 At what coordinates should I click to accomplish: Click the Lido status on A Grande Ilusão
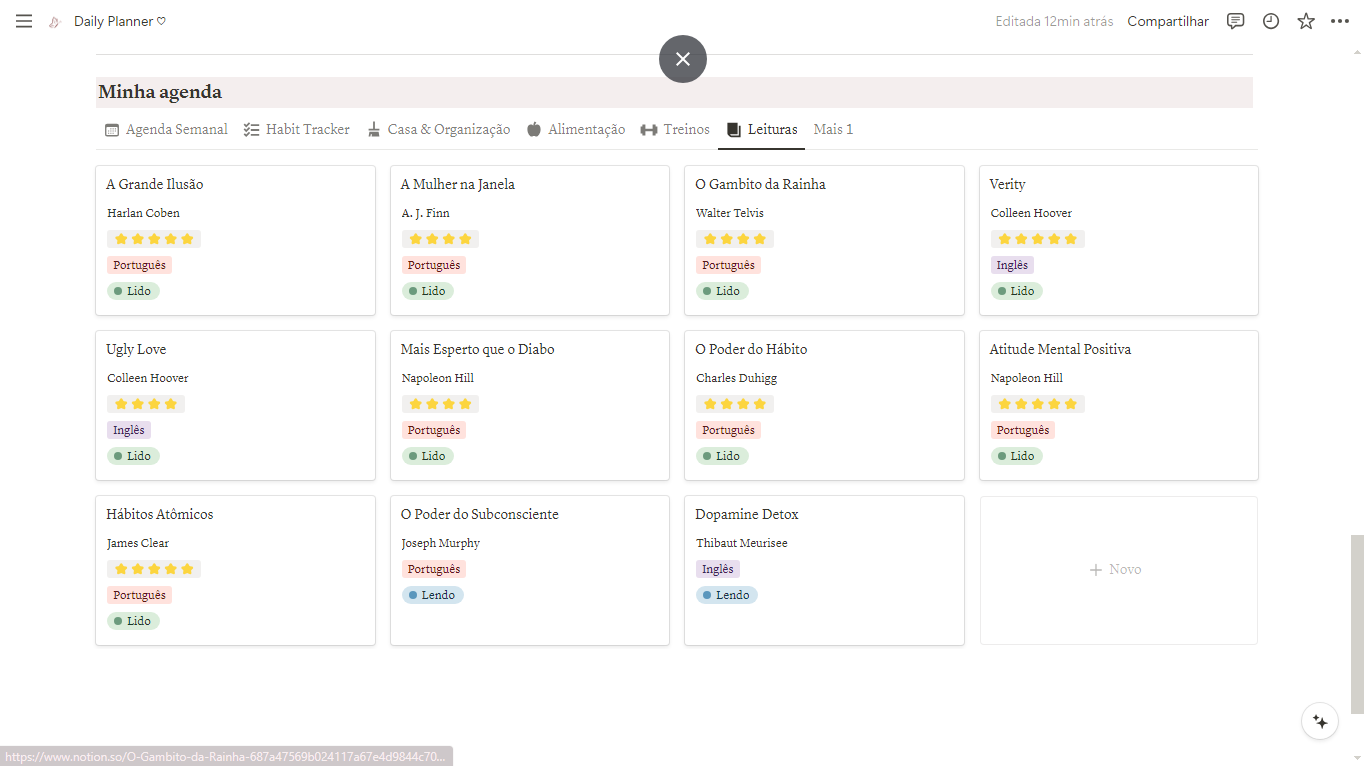pyautogui.click(x=133, y=291)
